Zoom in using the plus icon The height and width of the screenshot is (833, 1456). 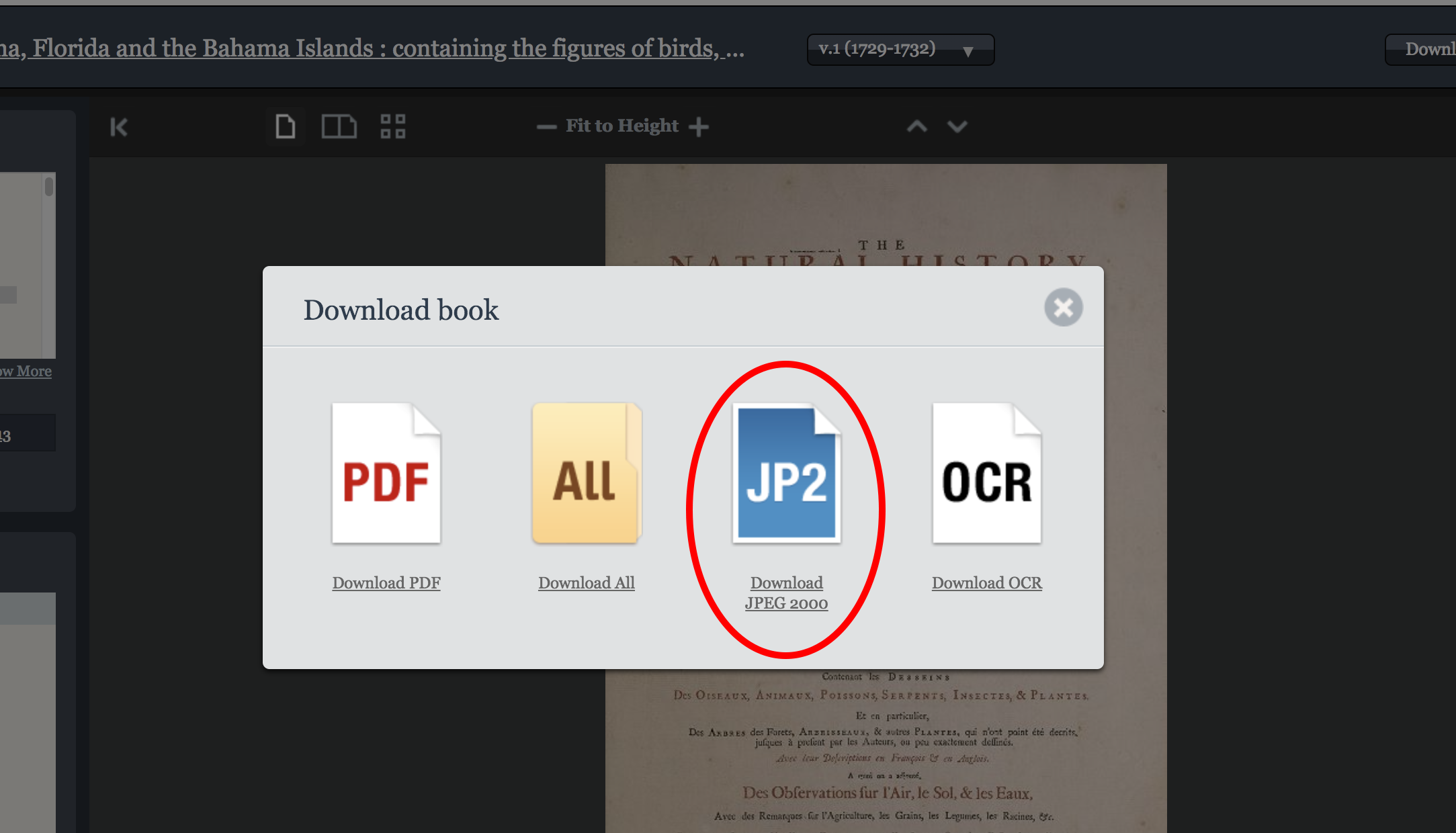click(x=699, y=126)
